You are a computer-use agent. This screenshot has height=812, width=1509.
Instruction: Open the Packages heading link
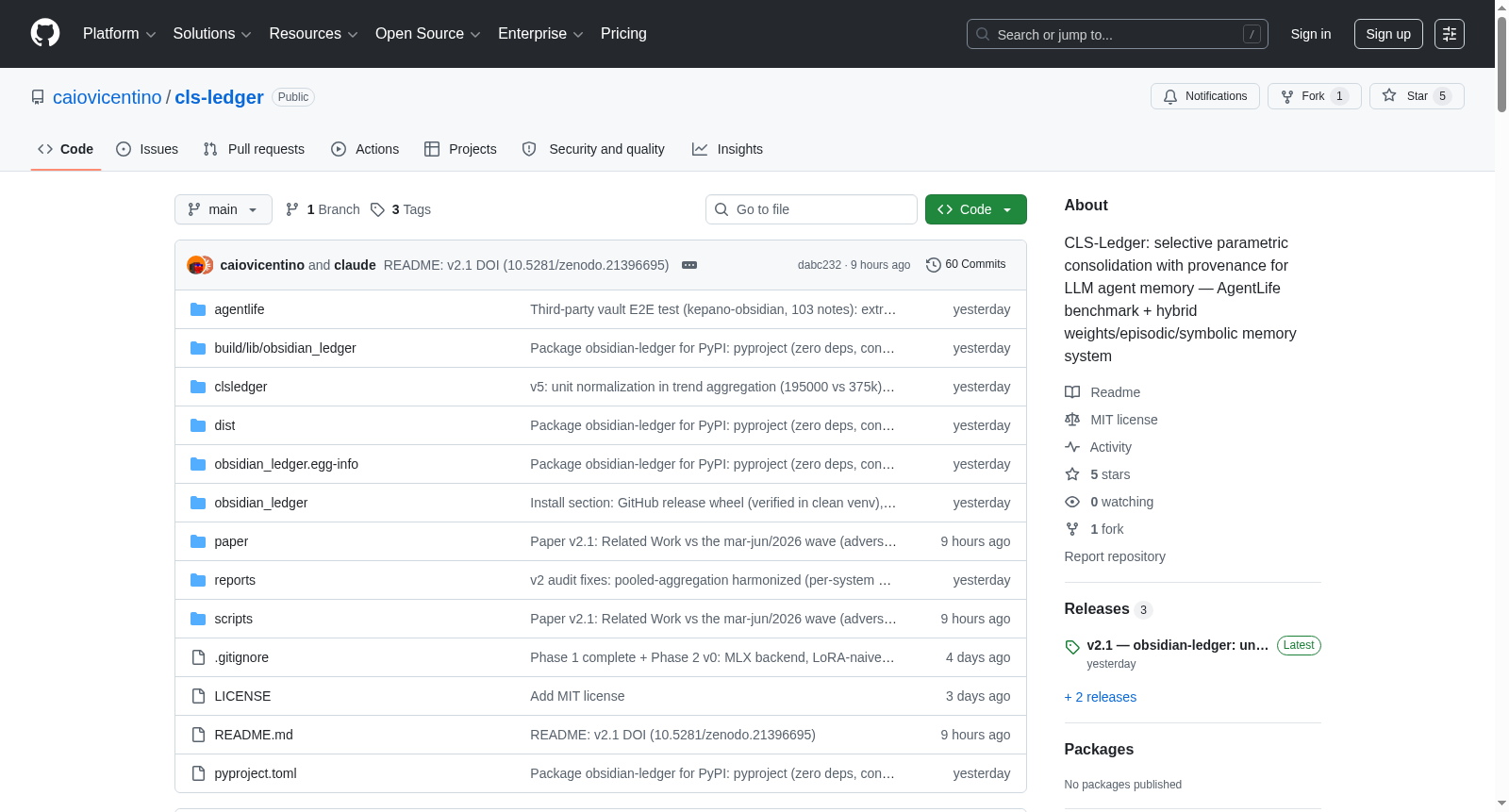point(1099,750)
